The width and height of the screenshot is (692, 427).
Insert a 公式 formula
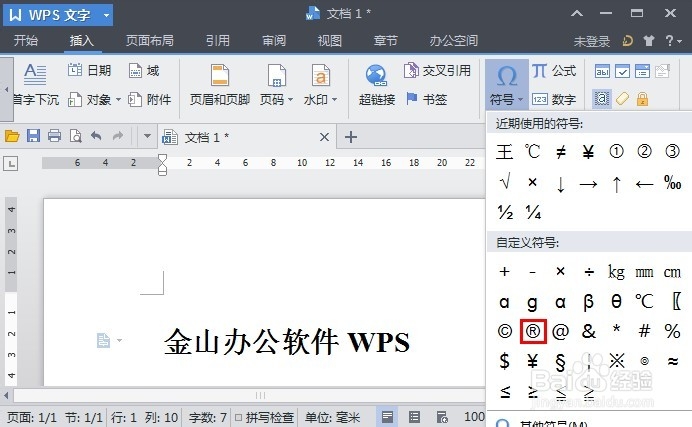(x=554, y=71)
